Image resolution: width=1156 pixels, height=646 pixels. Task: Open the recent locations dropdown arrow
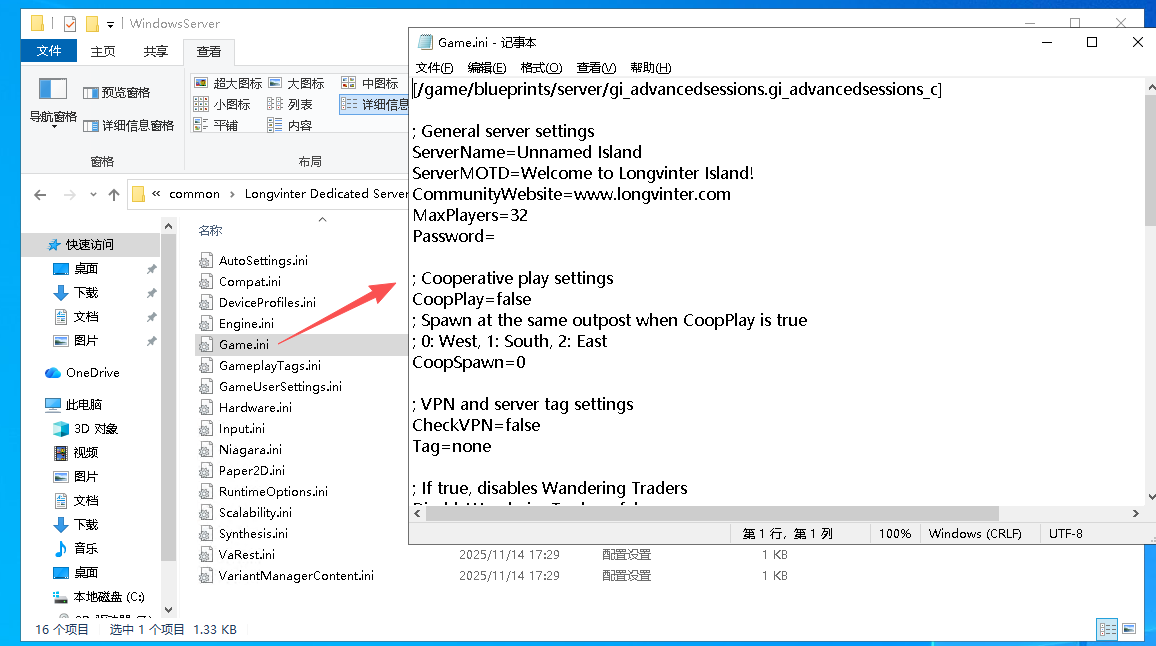(92, 195)
